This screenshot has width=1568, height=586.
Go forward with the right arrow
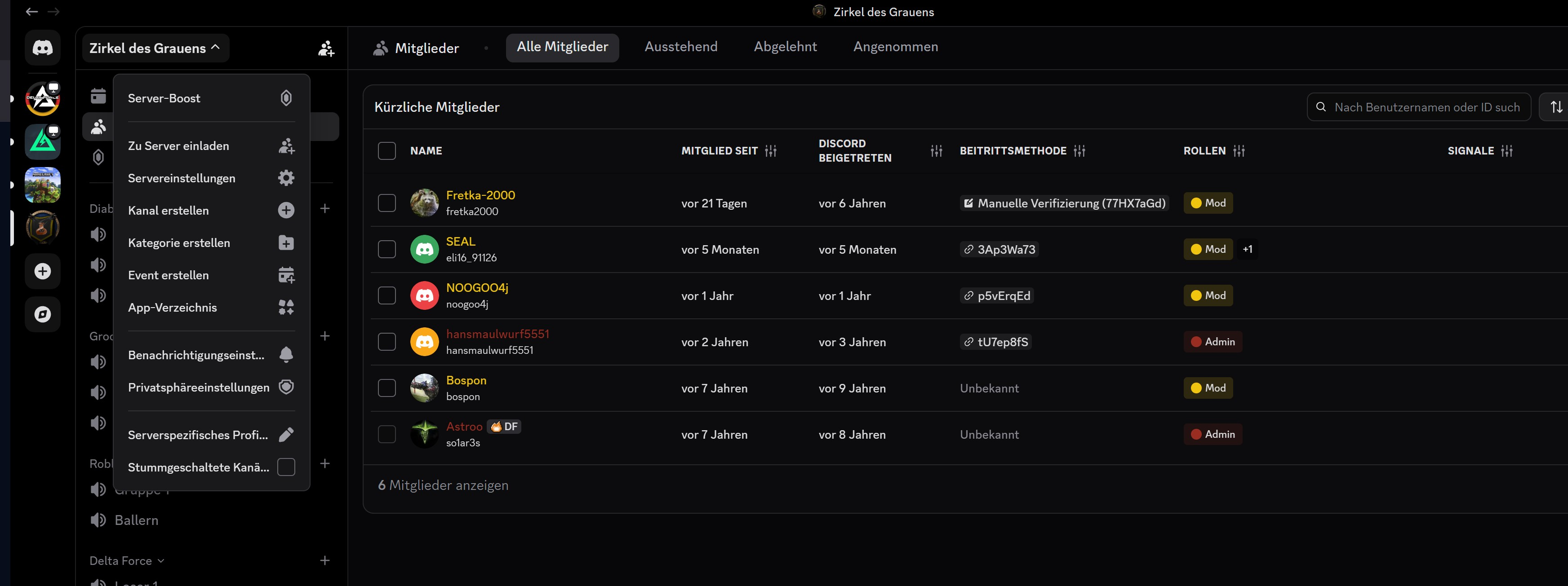(x=53, y=12)
